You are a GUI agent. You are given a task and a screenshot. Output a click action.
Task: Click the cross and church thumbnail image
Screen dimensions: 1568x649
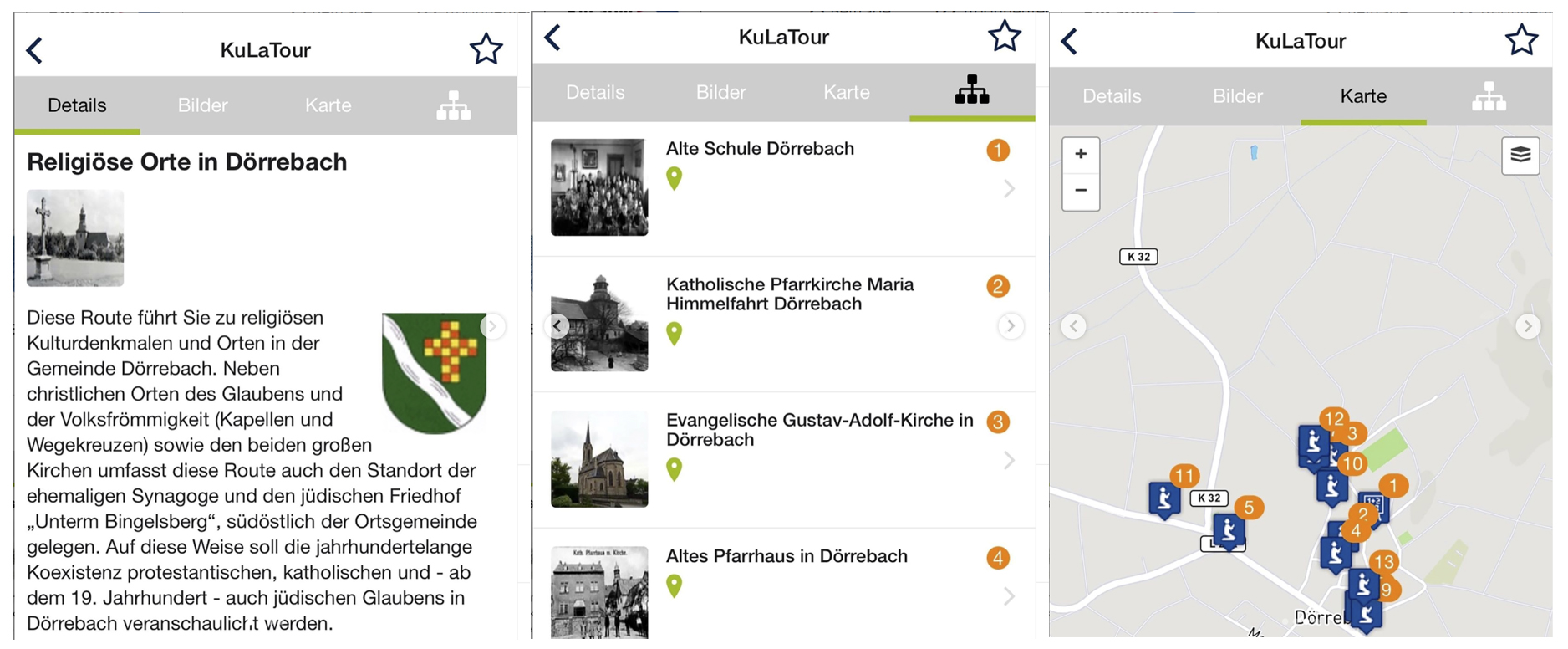[75, 238]
